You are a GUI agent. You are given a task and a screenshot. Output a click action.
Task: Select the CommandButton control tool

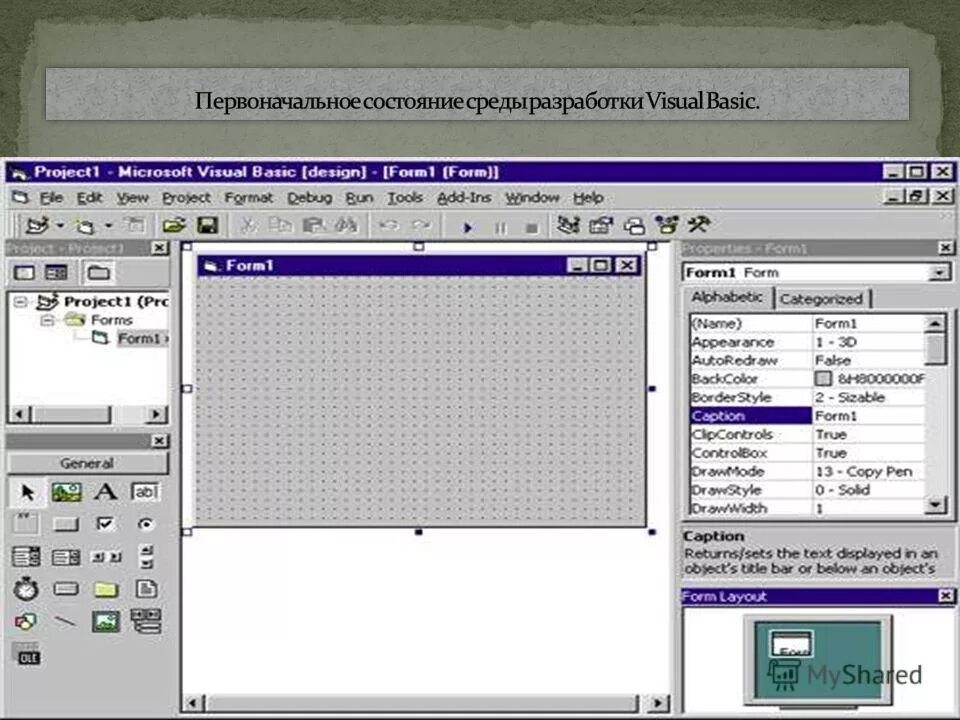tap(66, 524)
